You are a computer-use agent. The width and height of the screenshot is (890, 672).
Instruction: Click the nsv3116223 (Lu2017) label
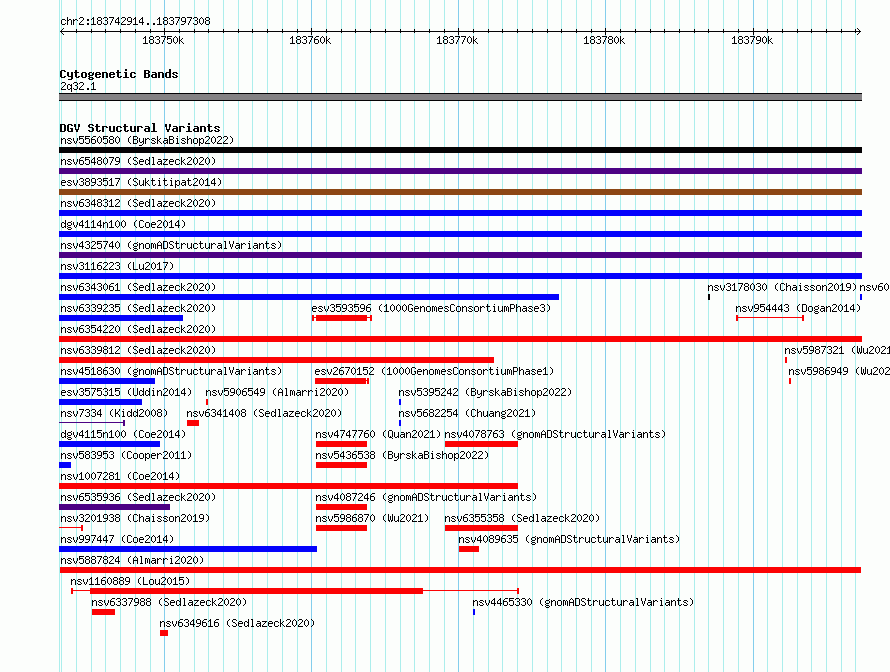117,266
